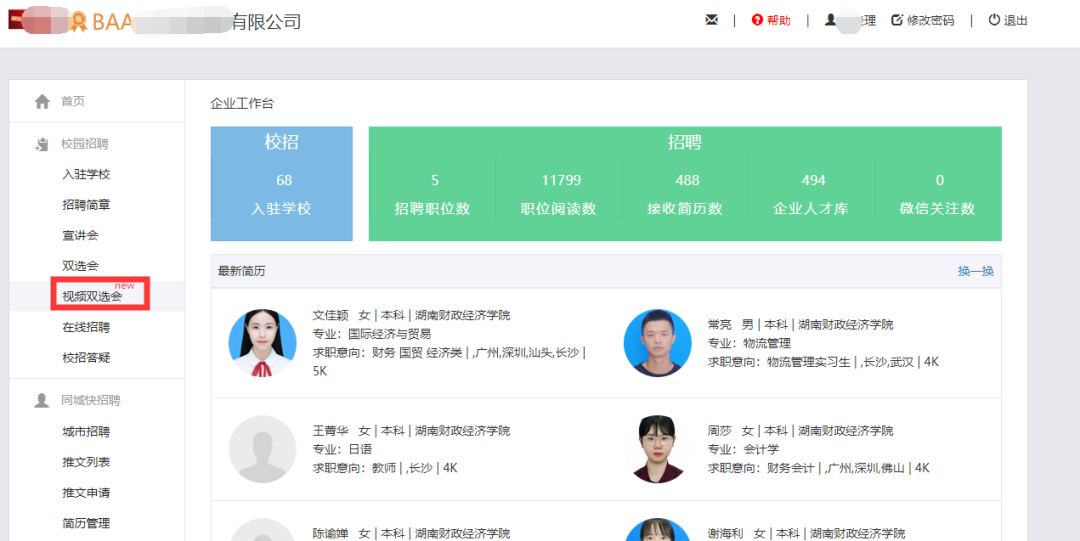Open 首页 in the sidebar

73,101
